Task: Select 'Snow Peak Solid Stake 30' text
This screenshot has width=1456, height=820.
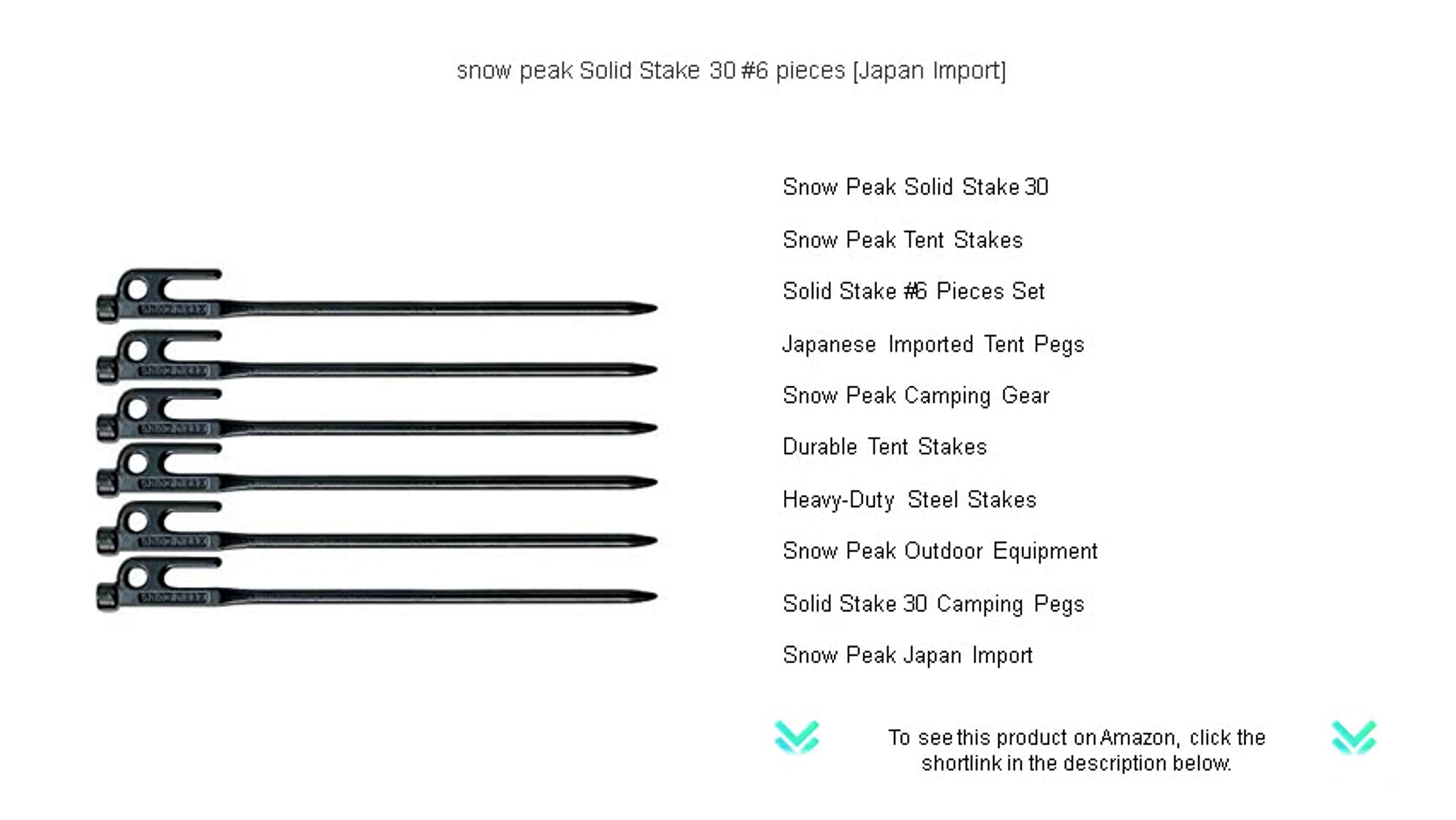Action: 915,187
